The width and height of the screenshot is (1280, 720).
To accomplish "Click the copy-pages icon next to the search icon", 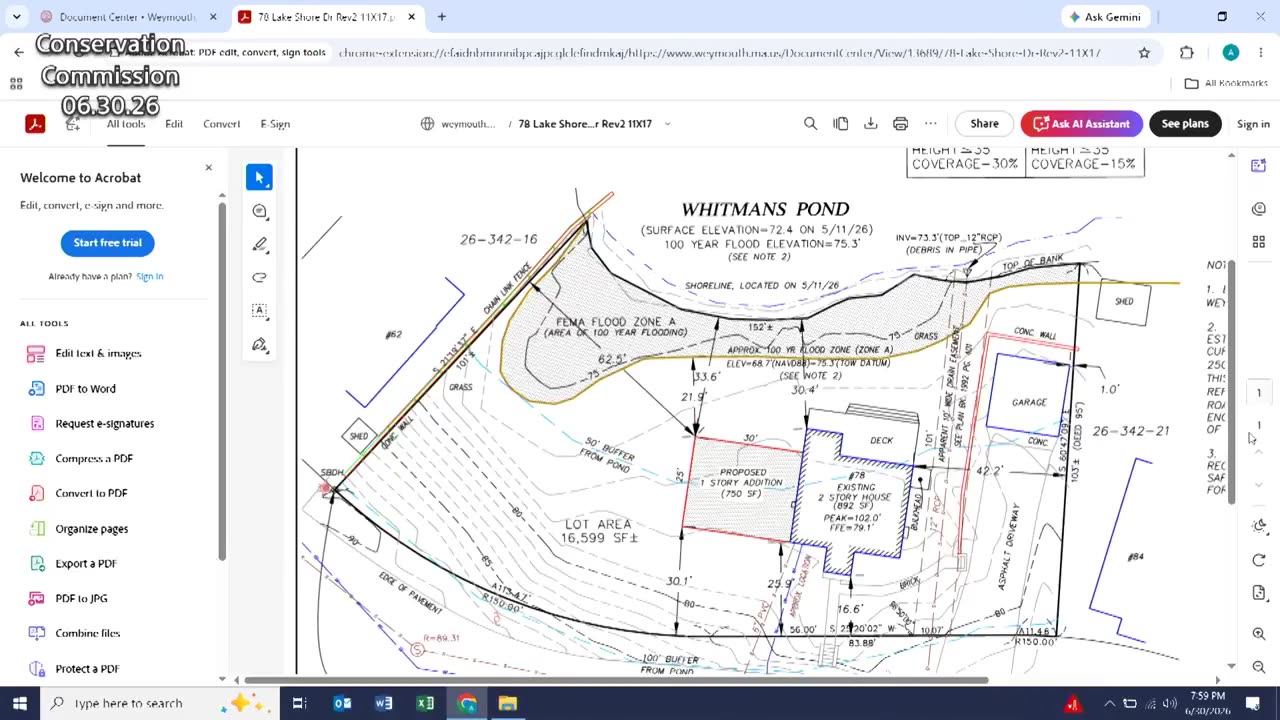I will (841, 124).
